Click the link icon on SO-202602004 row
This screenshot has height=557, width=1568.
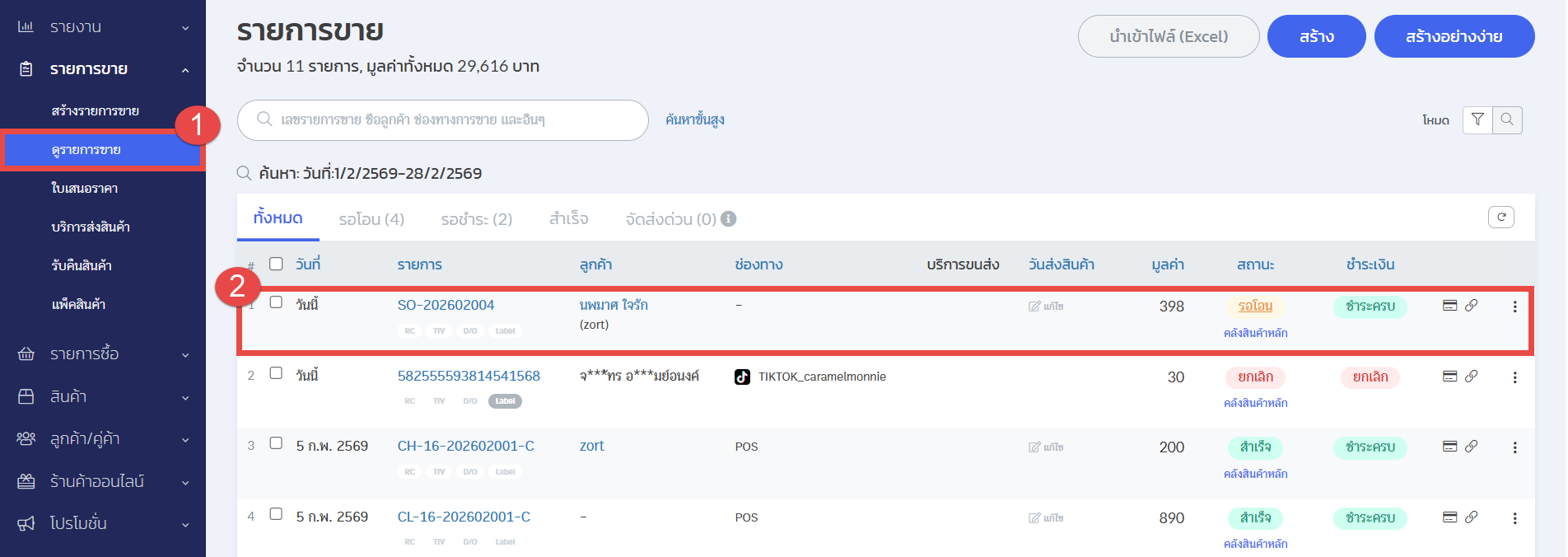1471,306
